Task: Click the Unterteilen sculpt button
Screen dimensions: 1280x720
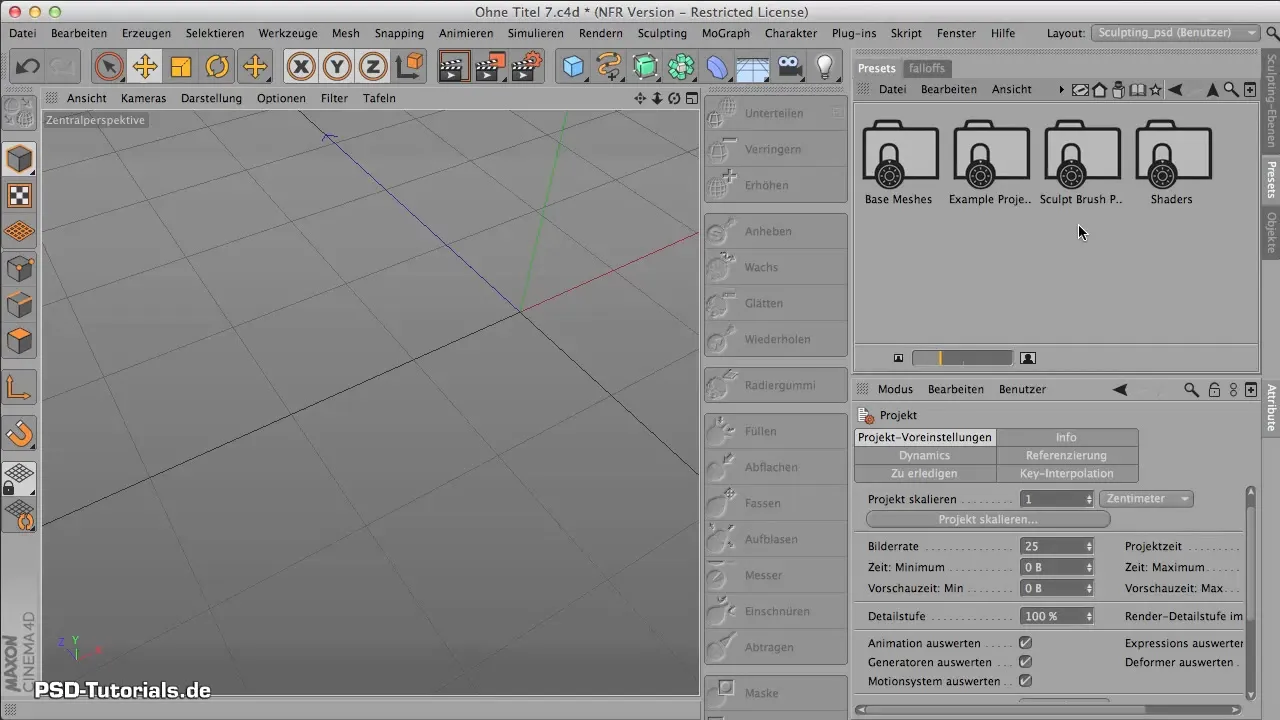Action: tap(775, 113)
